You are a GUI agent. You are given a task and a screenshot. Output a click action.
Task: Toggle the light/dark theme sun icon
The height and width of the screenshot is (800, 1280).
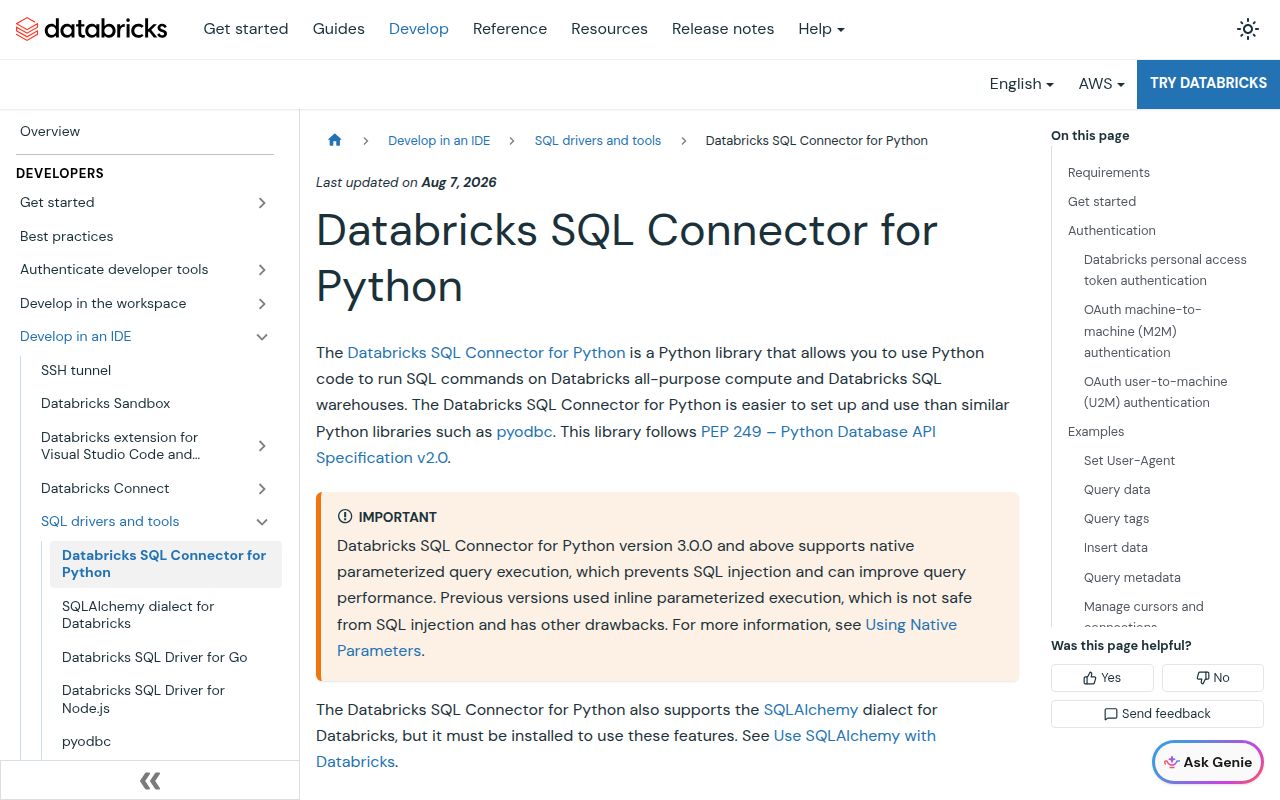pyautogui.click(x=1248, y=29)
